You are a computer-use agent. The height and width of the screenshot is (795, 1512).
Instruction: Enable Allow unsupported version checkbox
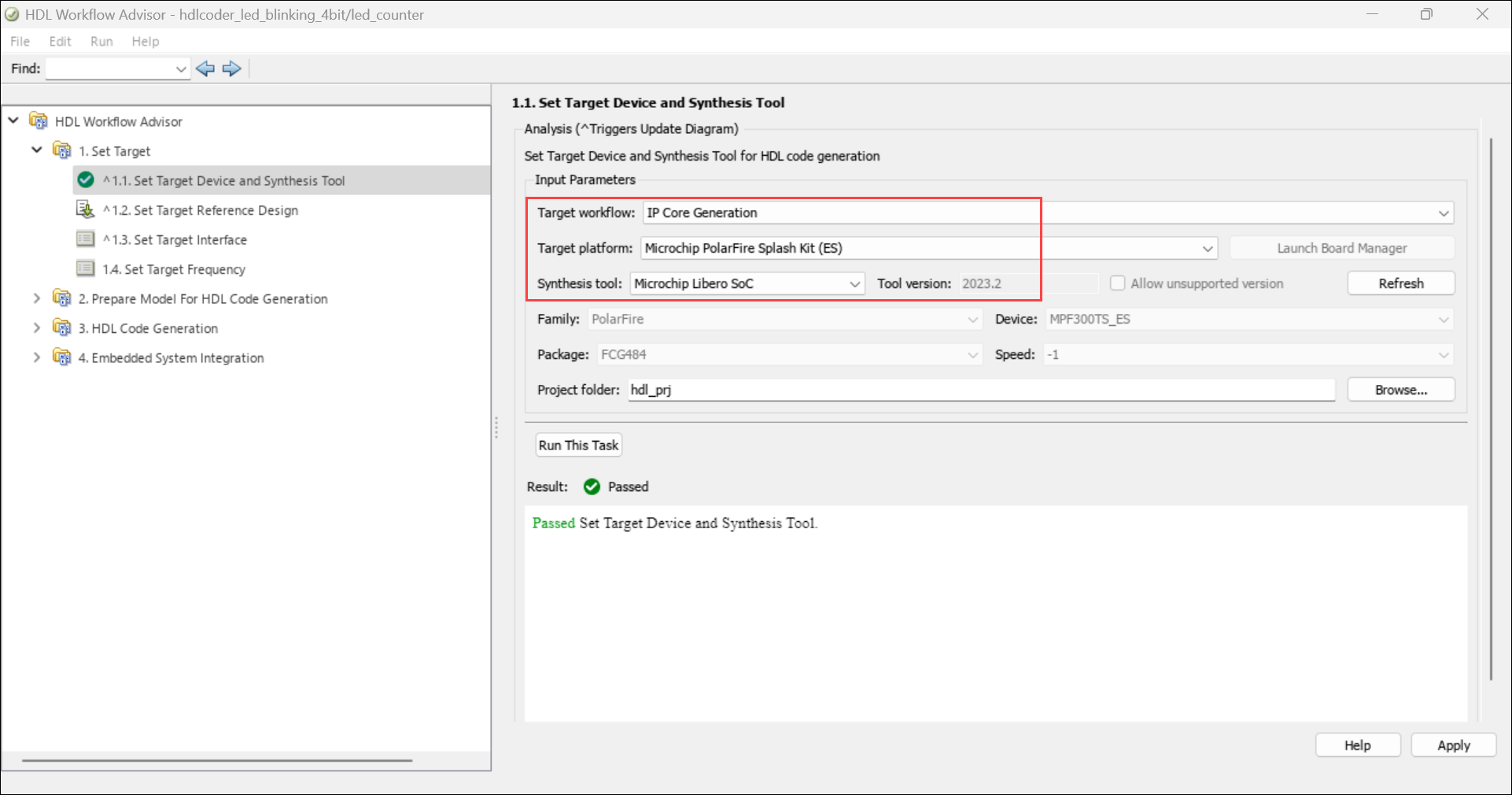pyautogui.click(x=1117, y=283)
